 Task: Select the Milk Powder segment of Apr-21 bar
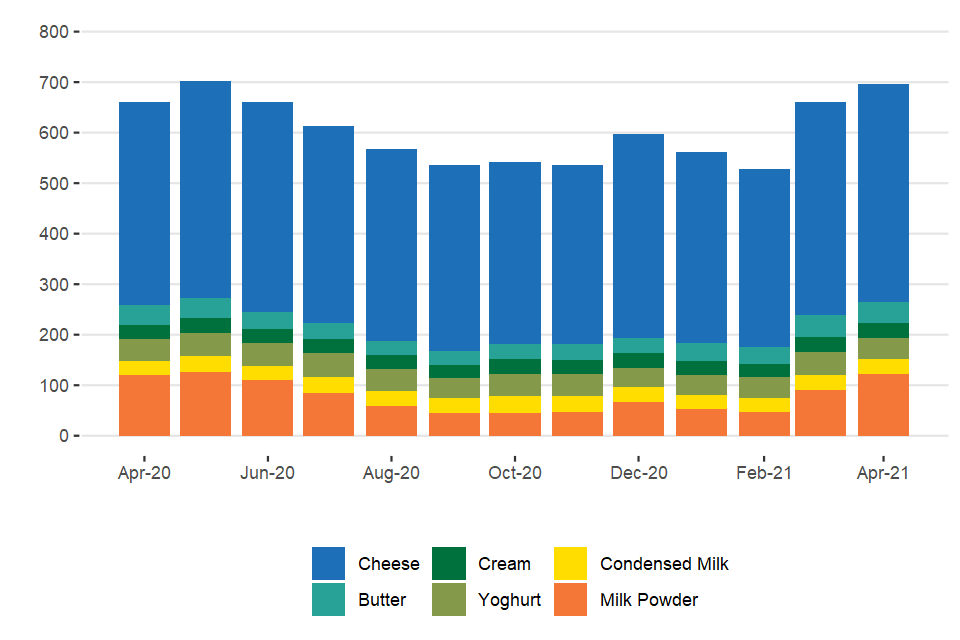(x=883, y=405)
